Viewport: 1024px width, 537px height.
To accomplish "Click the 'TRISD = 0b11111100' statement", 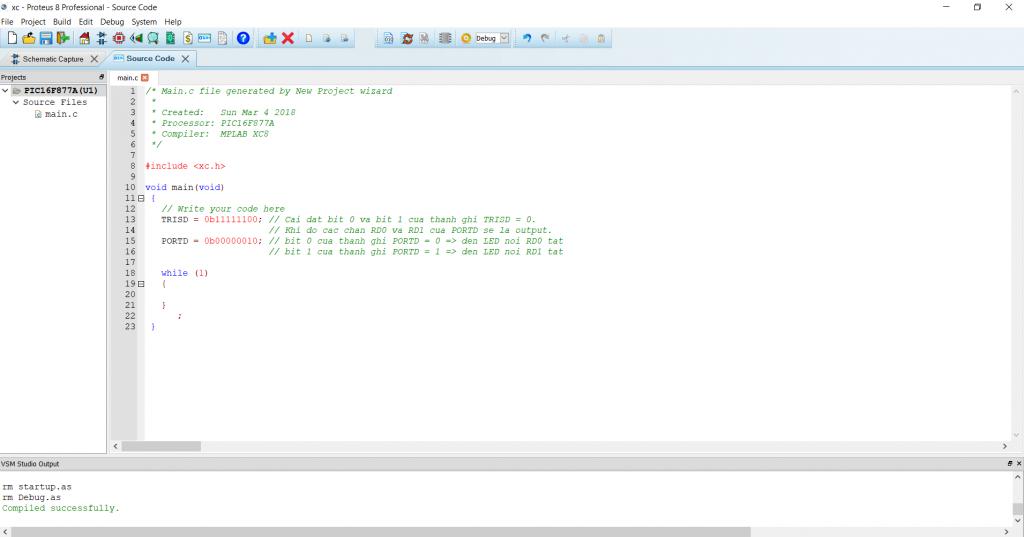I will pos(212,220).
